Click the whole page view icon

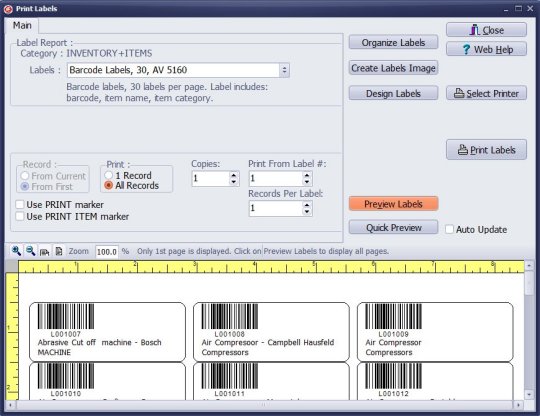[59, 251]
